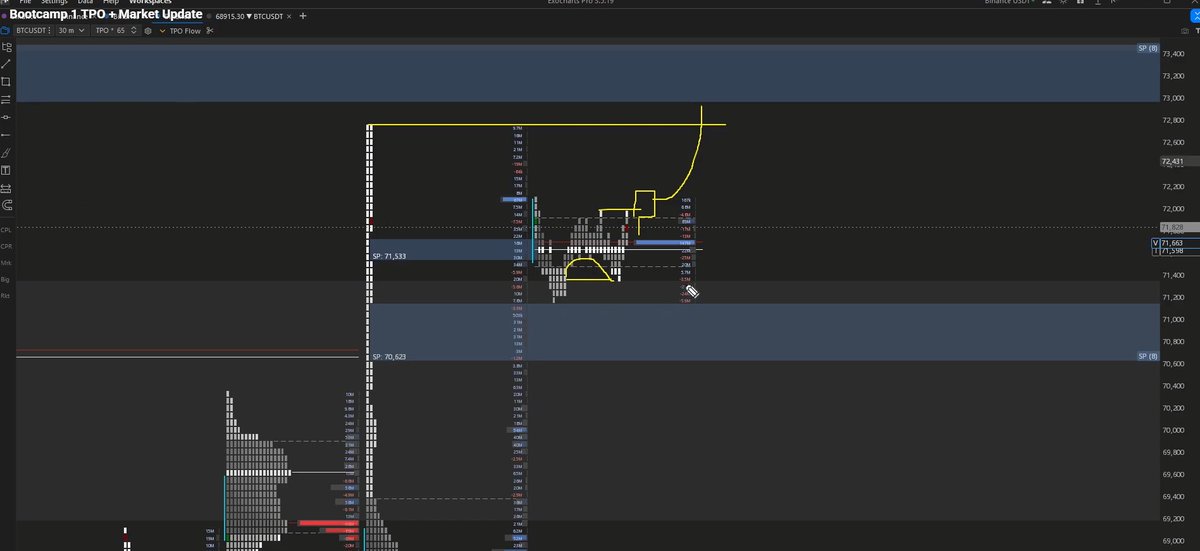
Task: Toggle the CPL sidebar option
Action: point(6,230)
